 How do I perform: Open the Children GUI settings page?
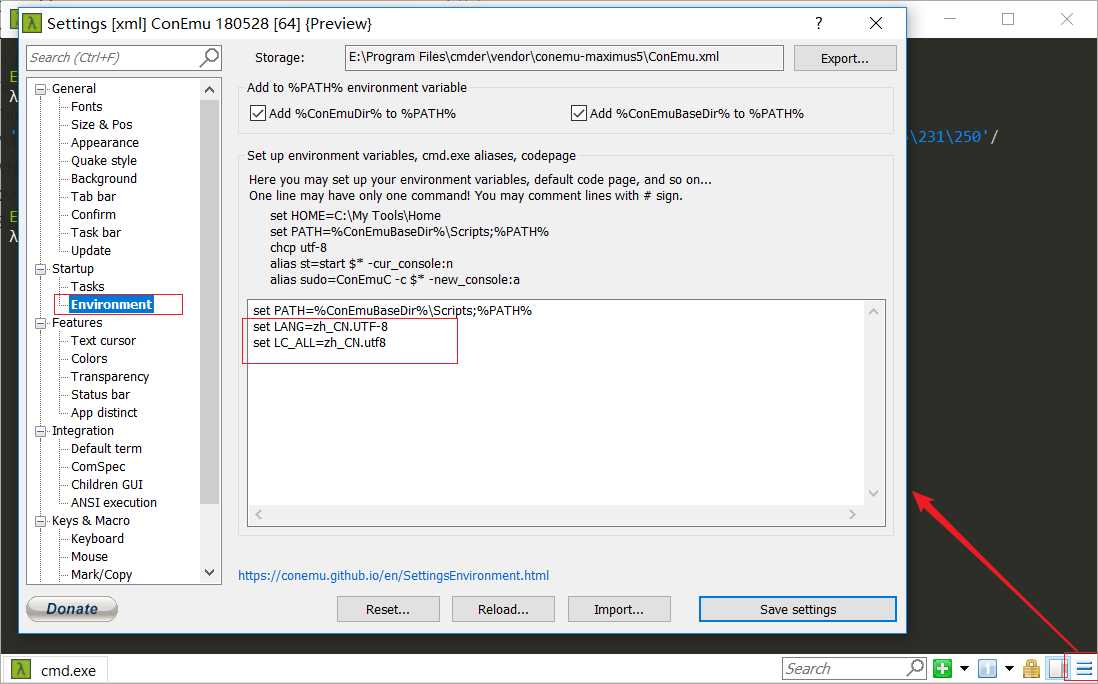(x=106, y=484)
